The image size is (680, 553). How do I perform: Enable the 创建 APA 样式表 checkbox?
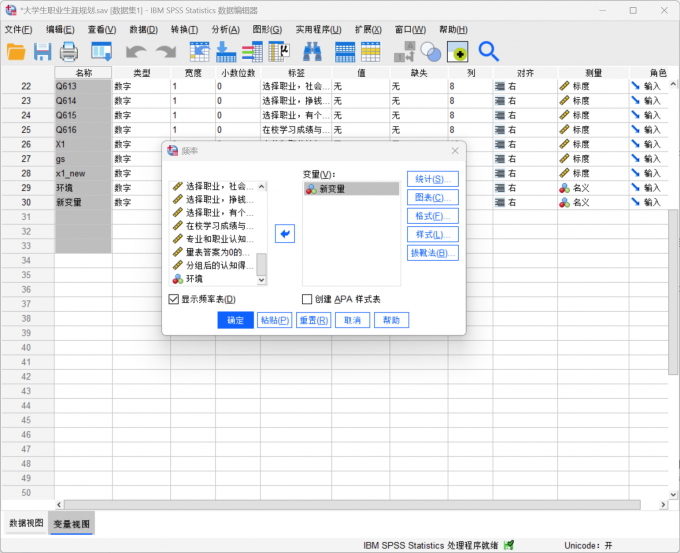click(308, 299)
